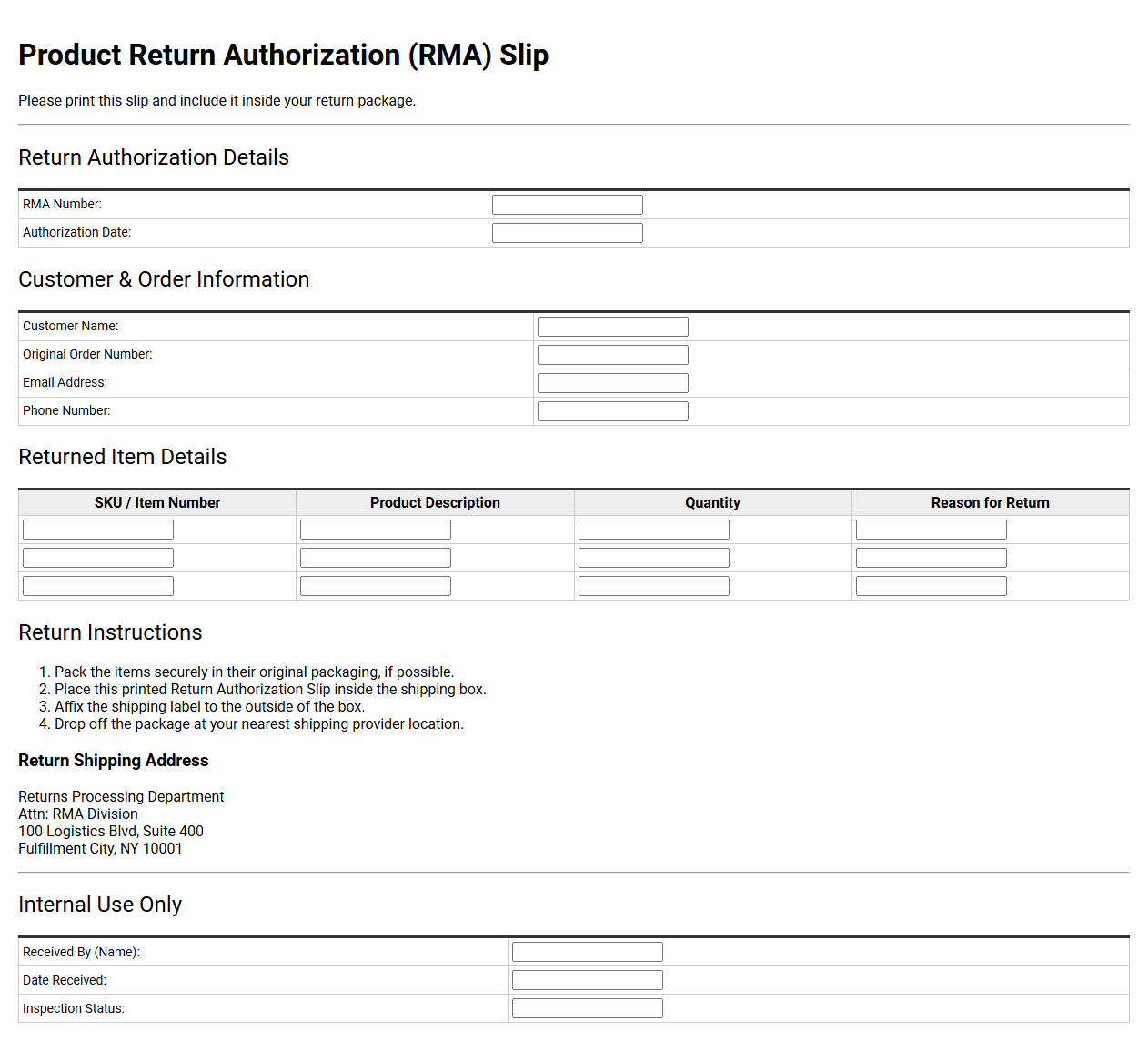Click the 'Please print this slip' intro sentence
Viewport: 1148px width, 1041px height.
click(217, 101)
